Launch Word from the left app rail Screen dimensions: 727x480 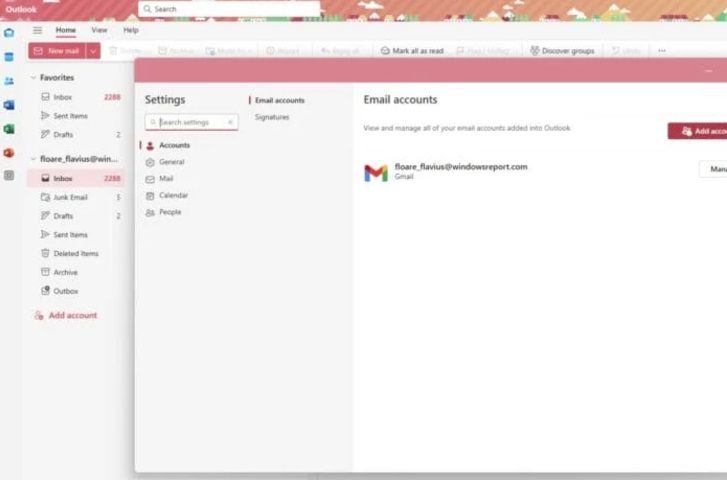click(9, 105)
